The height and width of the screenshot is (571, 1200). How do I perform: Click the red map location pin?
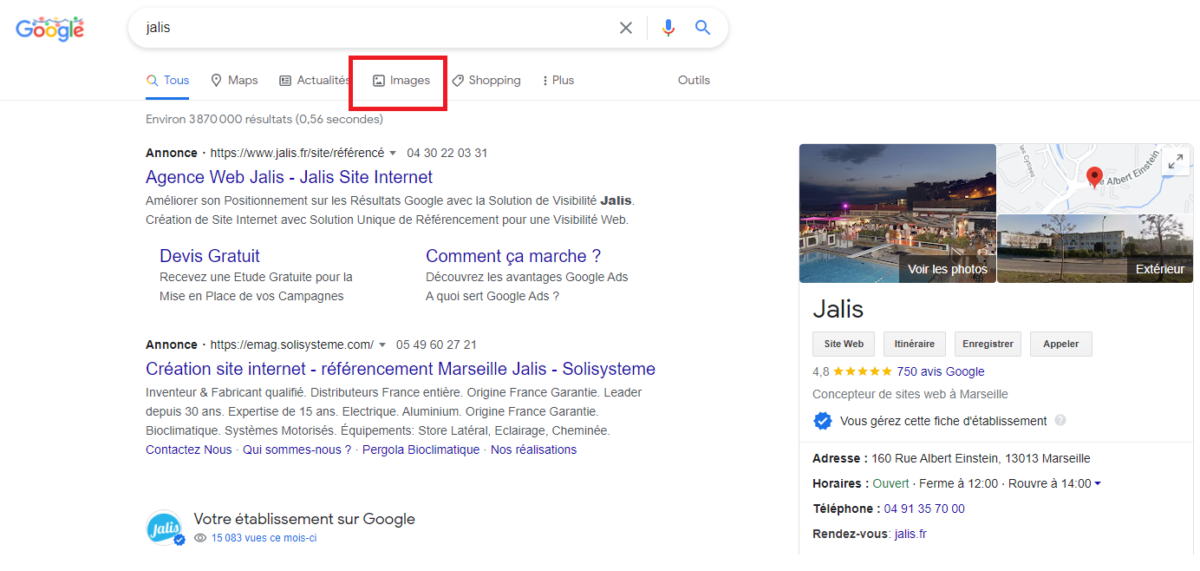click(x=1094, y=178)
